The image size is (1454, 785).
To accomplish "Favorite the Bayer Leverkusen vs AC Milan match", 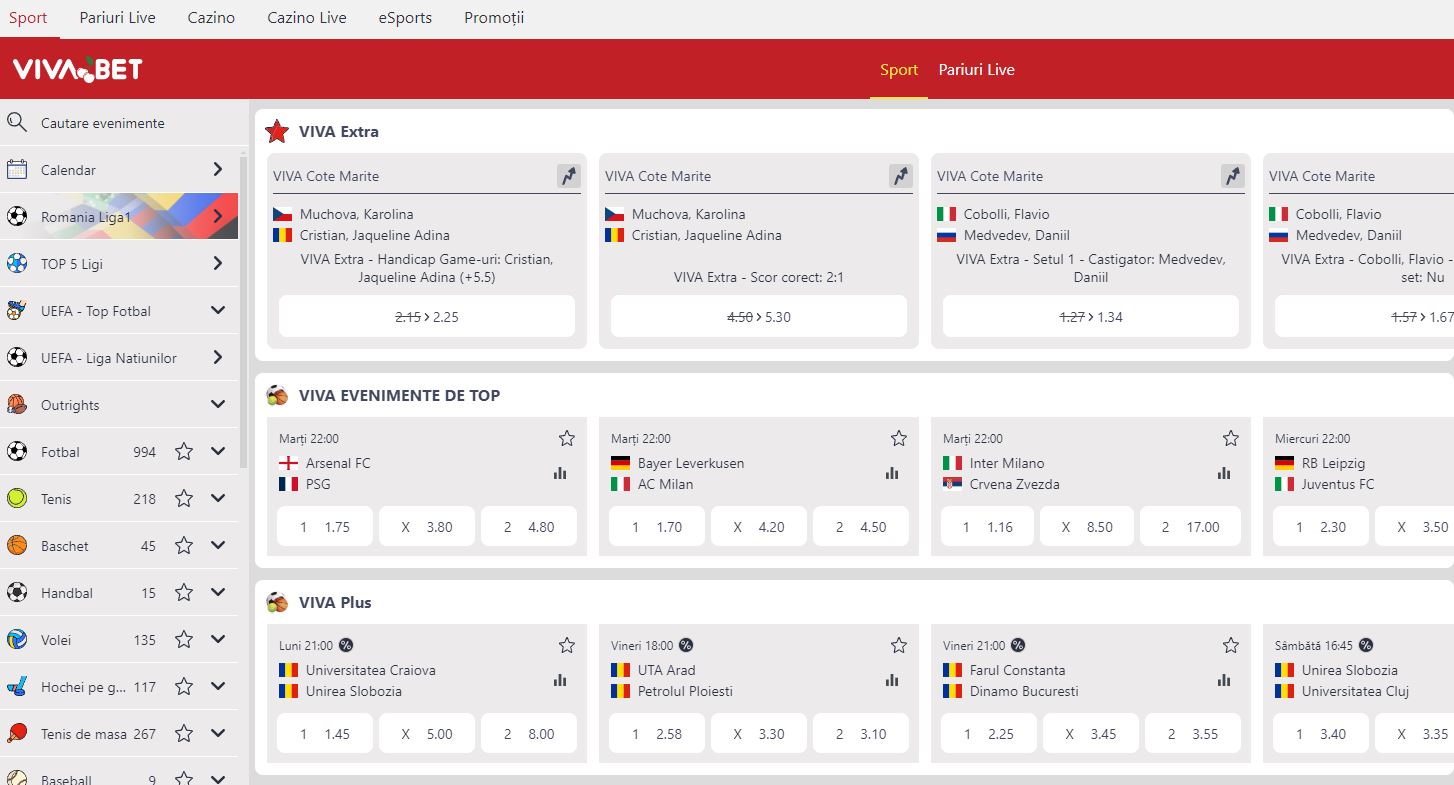I will [899, 438].
